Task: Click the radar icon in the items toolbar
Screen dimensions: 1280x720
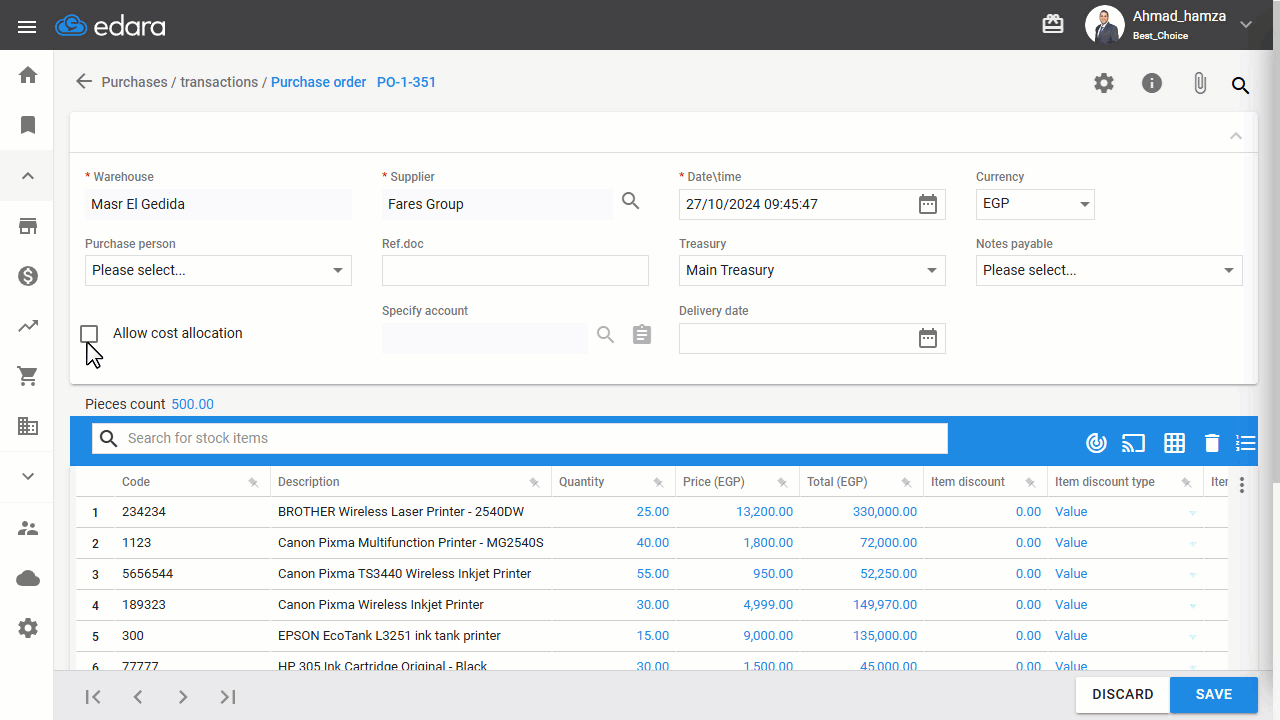Action: pyautogui.click(x=1097, y=443)
